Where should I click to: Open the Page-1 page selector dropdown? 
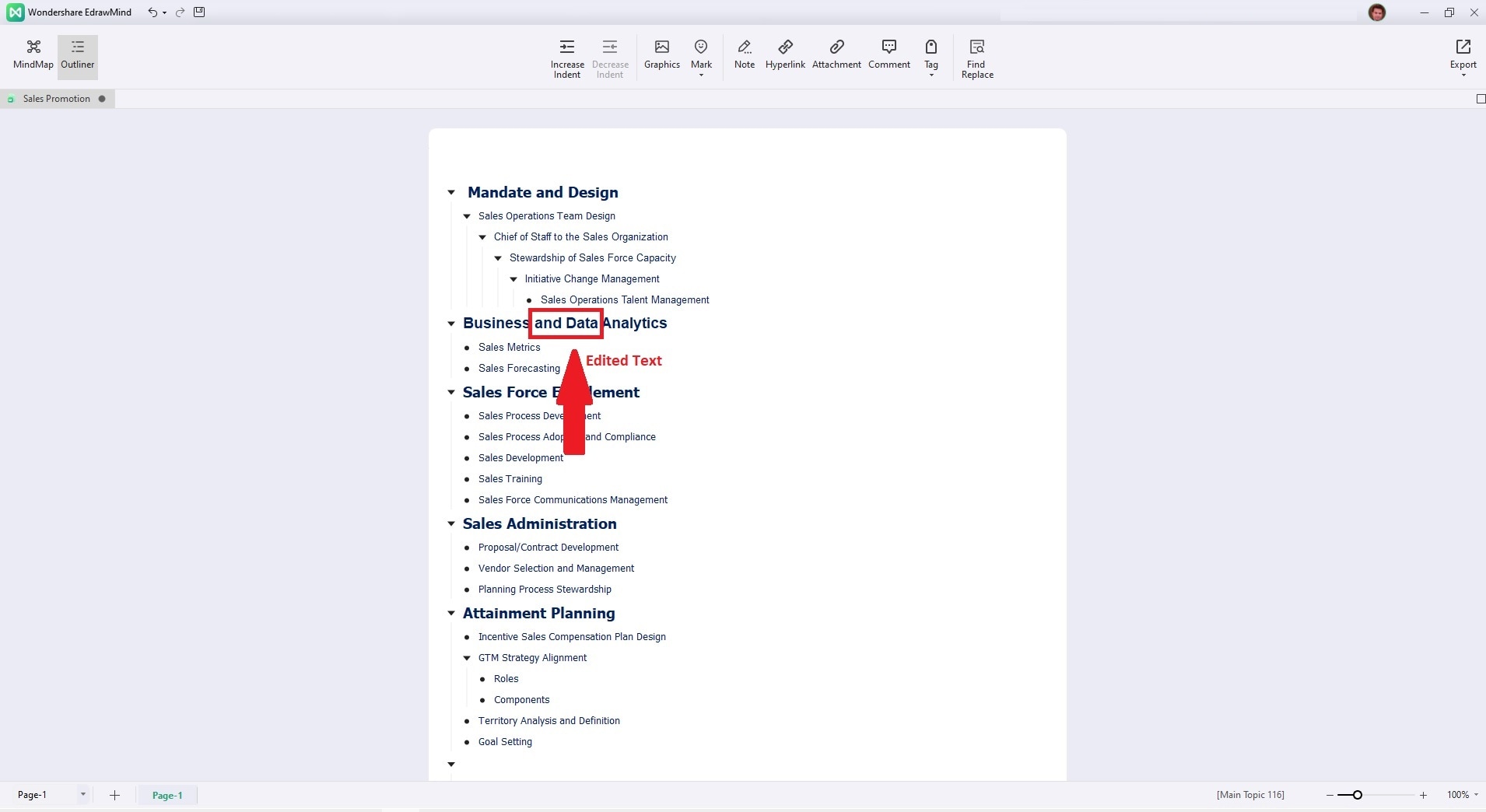[x=82, y=794]
